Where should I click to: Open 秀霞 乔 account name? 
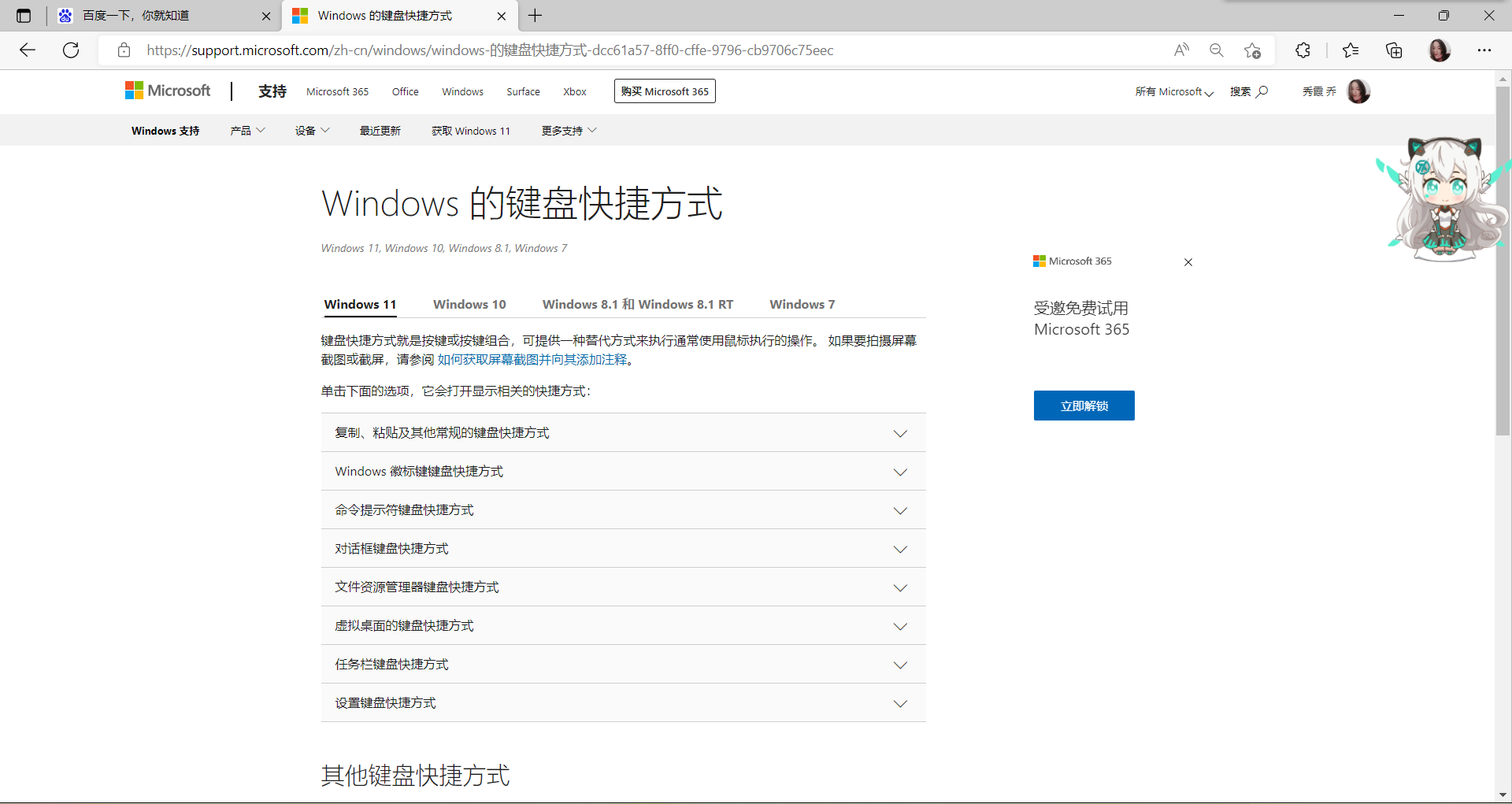(x=1319, y=91)
